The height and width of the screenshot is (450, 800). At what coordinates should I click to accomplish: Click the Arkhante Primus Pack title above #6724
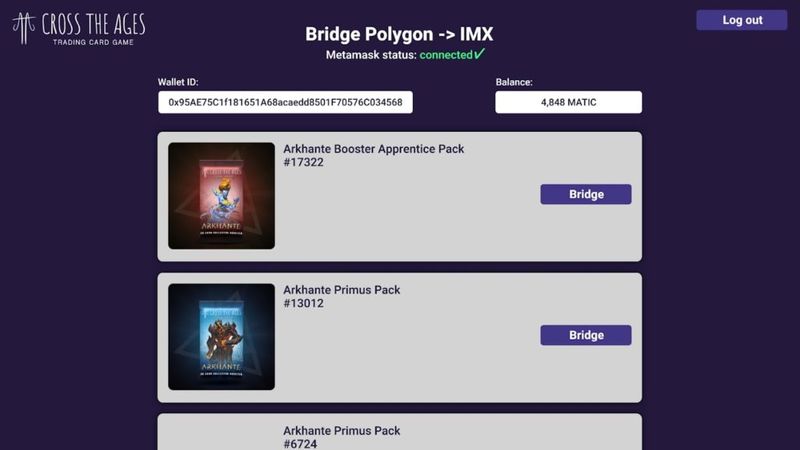click(x=341, y=431)
